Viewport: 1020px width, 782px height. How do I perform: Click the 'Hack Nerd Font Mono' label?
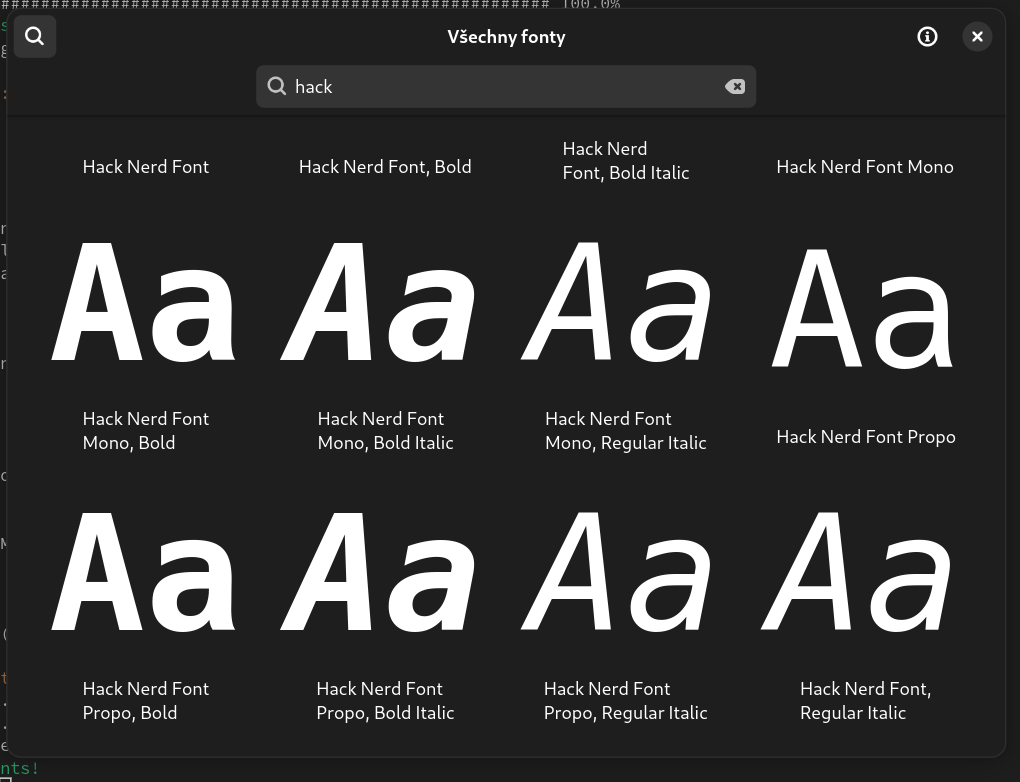click(x=865, y=167)
